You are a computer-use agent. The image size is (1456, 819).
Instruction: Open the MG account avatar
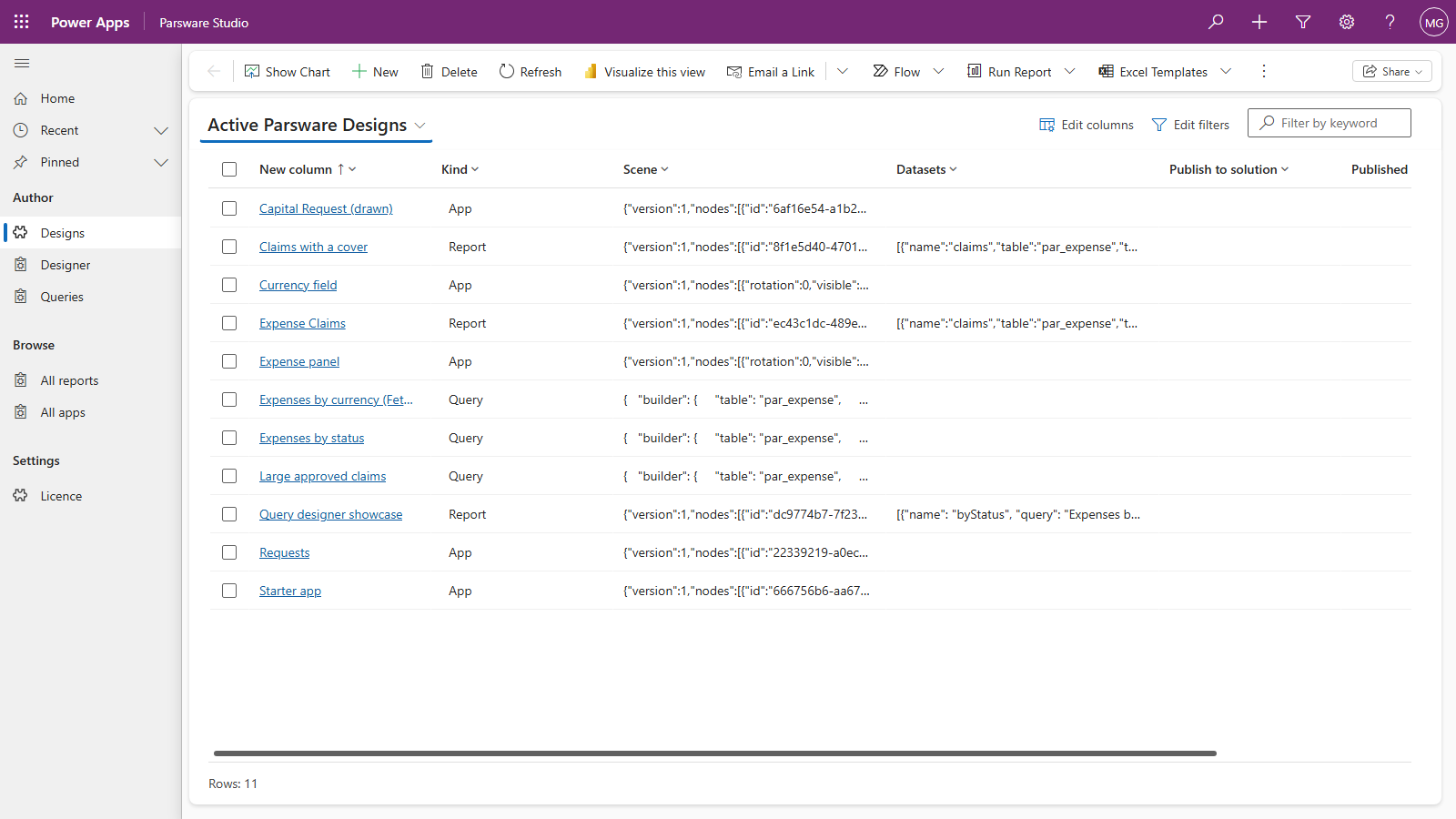[1434, 22]
